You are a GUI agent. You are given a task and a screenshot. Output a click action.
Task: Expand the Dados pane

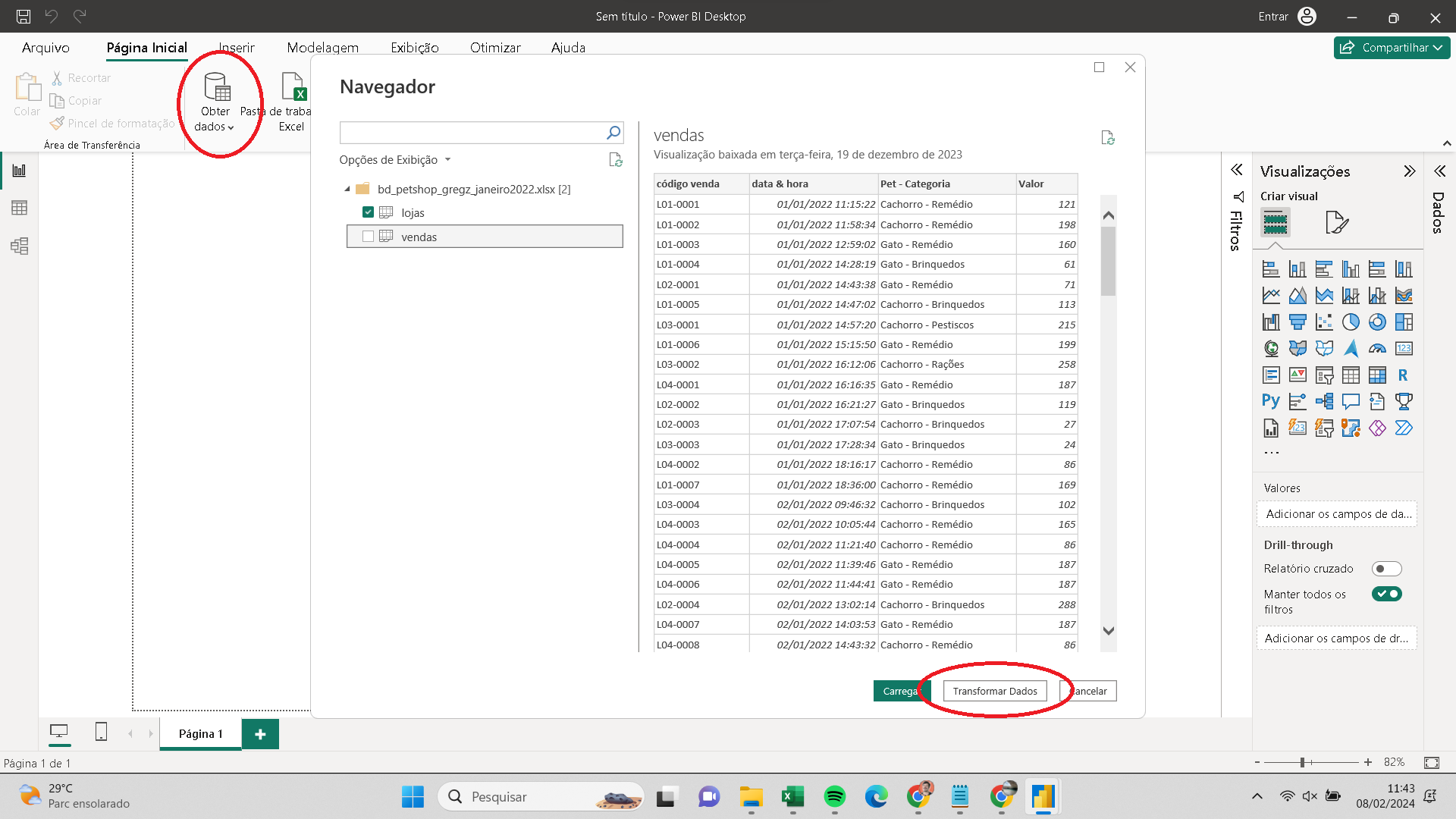click(x=1439, y=171)
